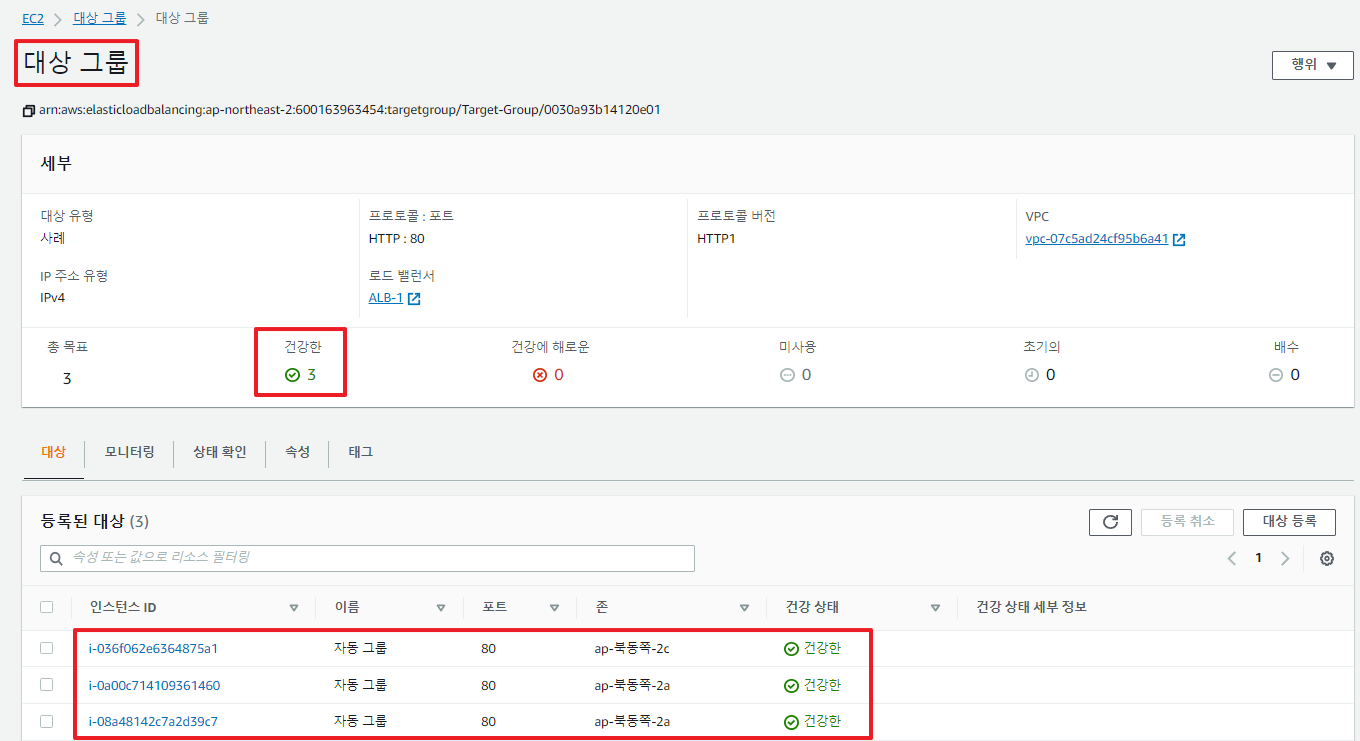1360x741 pixels.
Task: Sort by 인스턴스 ID column arrow
Action: click(x=294, y=608)
